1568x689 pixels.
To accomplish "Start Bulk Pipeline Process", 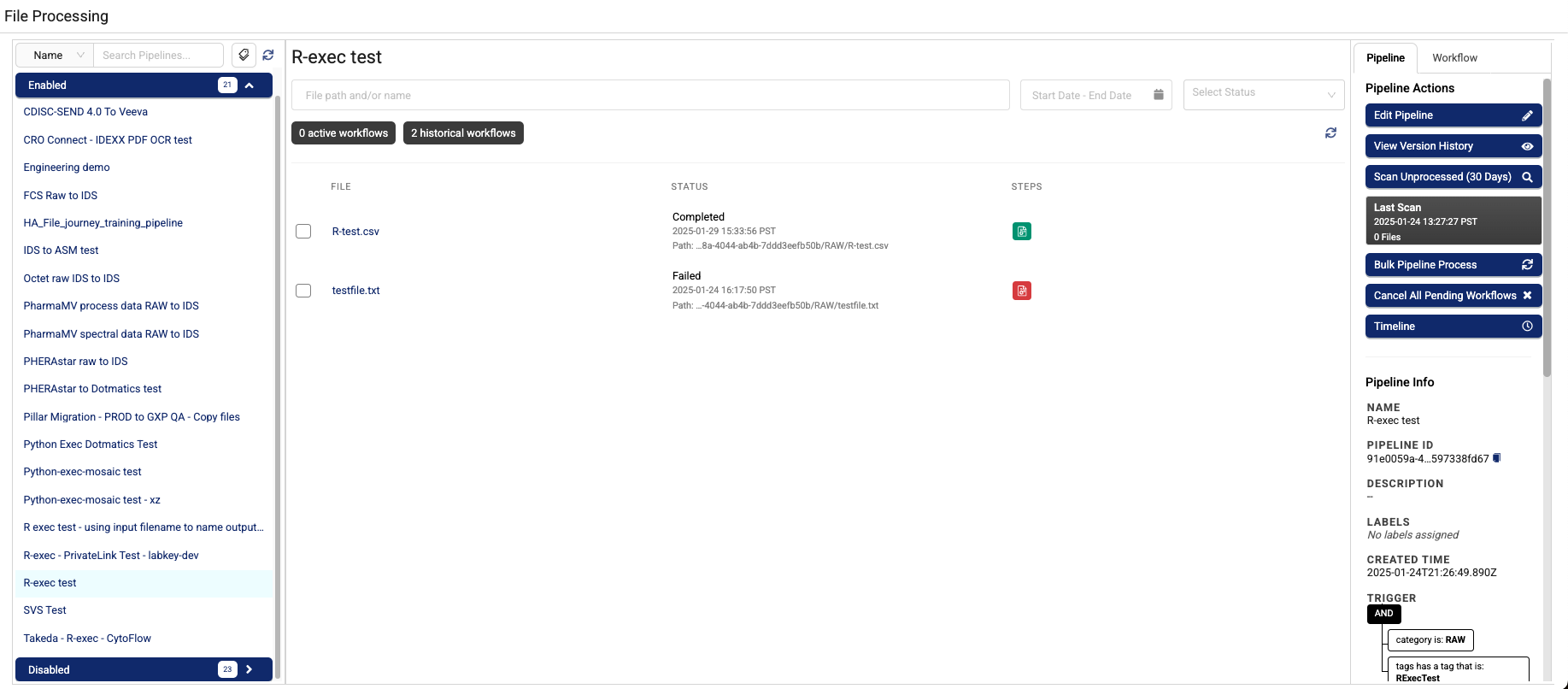I will [1453, 265].
